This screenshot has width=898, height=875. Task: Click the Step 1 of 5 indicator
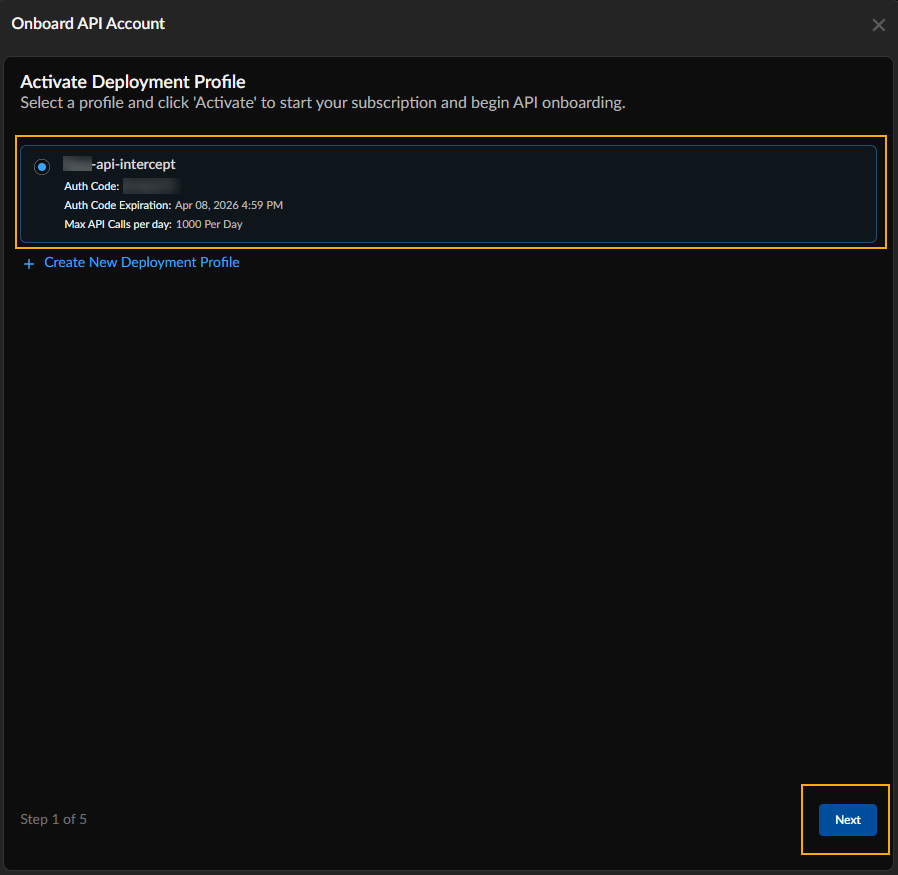pos(53,819)
